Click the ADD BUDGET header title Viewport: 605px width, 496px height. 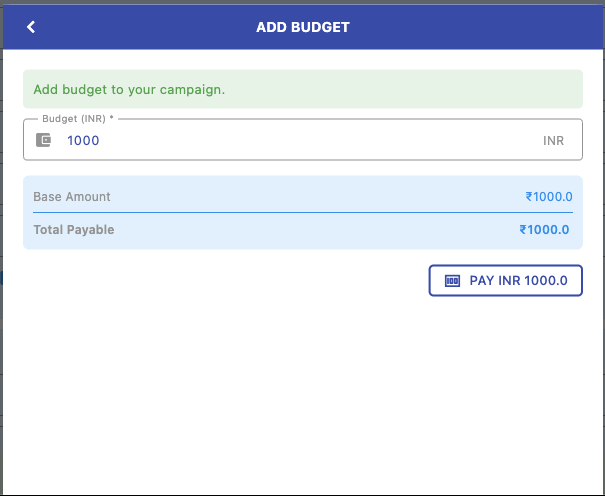(x=302, y=27)
